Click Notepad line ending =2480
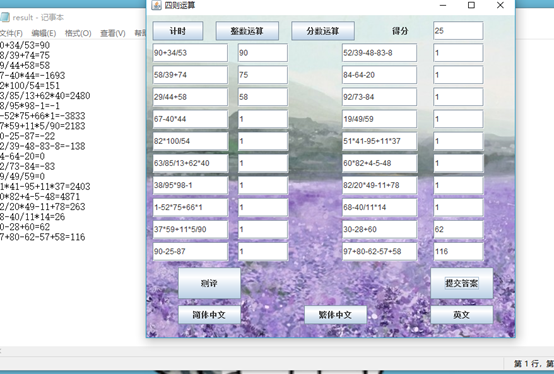 click(x=45, y=96)
